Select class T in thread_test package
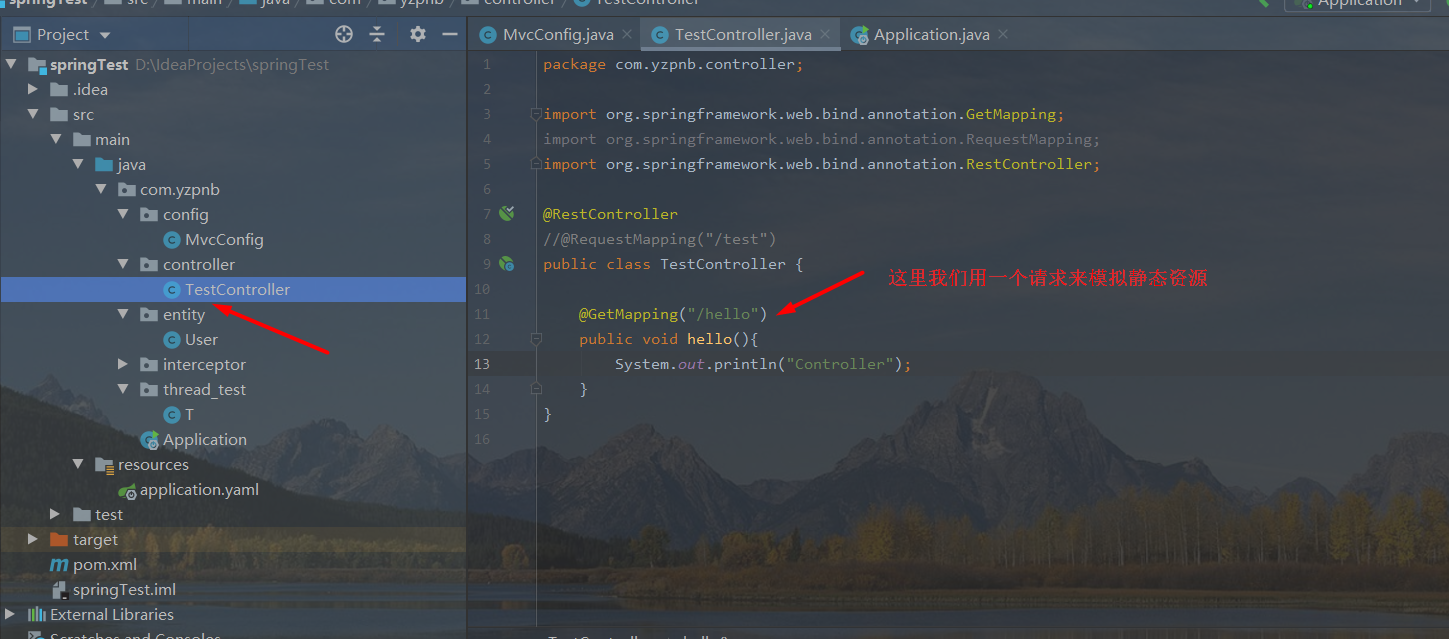The image size is (1449, 639). click(189, 415)
